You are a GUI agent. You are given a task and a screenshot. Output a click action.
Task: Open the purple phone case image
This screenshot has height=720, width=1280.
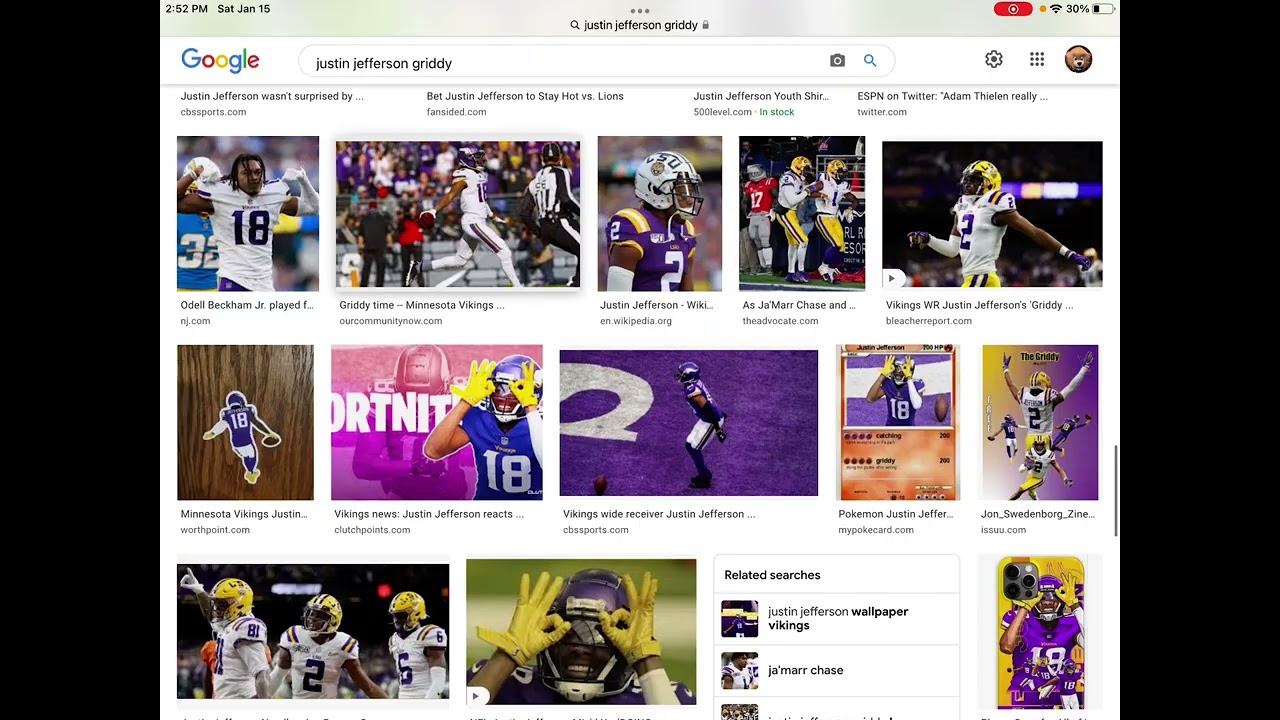tap(1041, 632)
